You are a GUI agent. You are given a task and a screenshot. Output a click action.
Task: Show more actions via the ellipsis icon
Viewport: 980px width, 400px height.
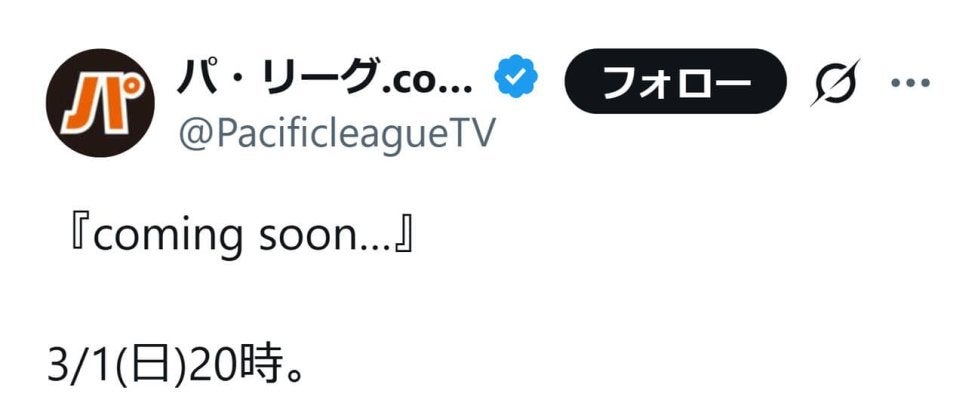(x=910, y=82)
